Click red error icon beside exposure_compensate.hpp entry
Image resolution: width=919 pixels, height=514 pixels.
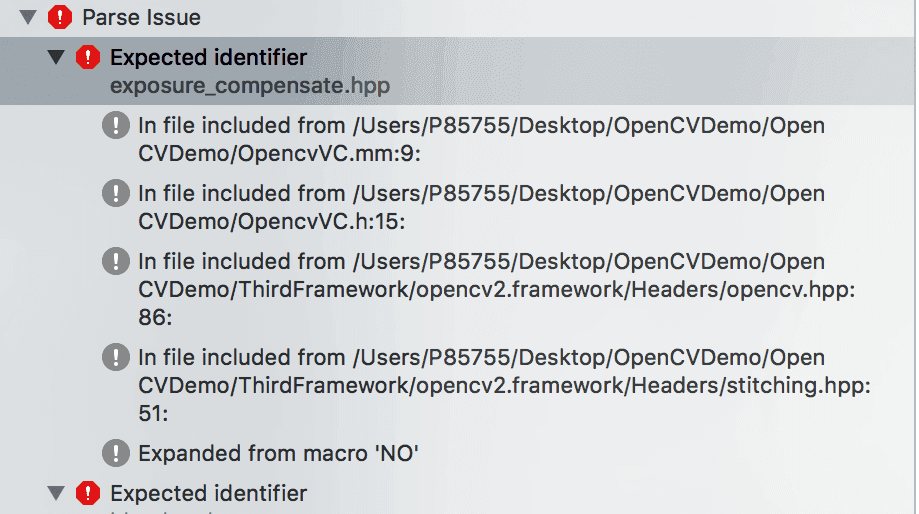point(88,58)
